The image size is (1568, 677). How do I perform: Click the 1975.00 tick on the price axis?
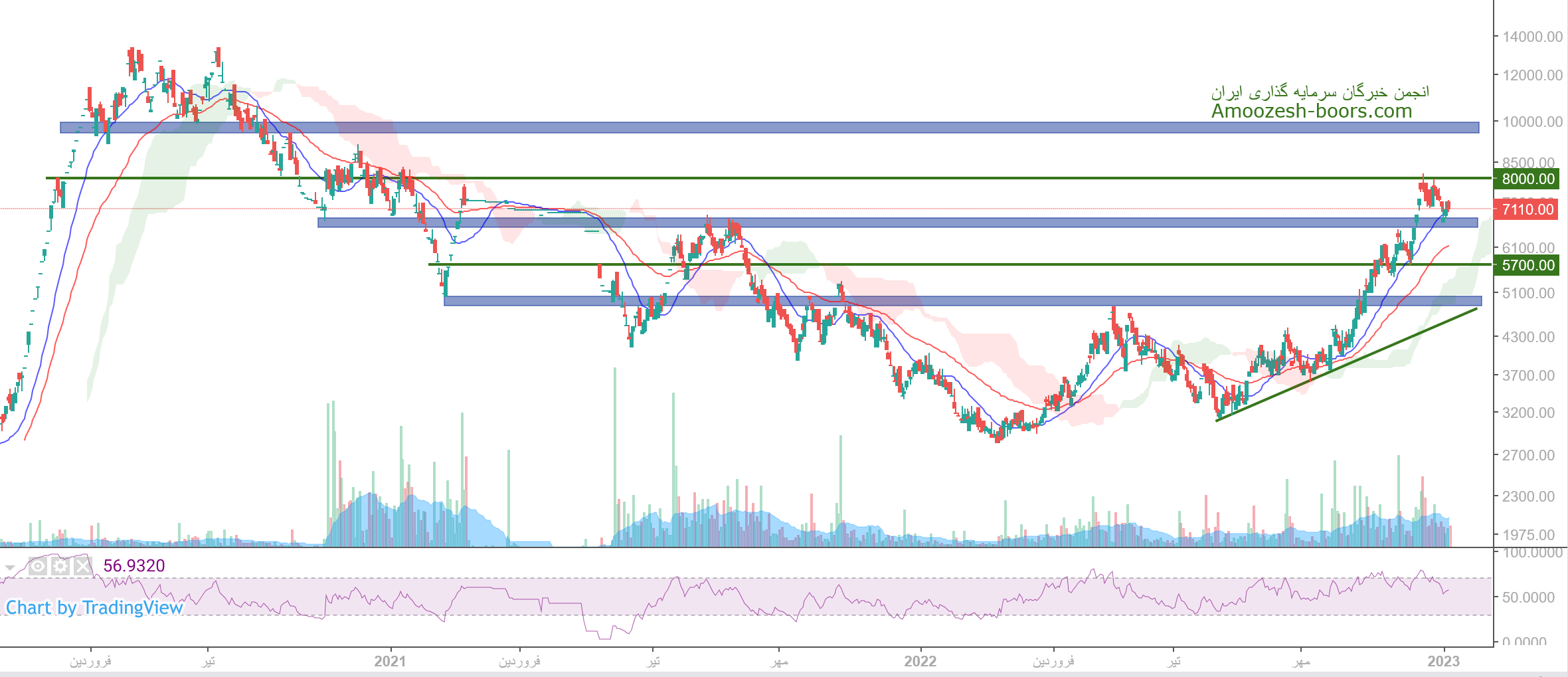click(x=1528, y=535)
